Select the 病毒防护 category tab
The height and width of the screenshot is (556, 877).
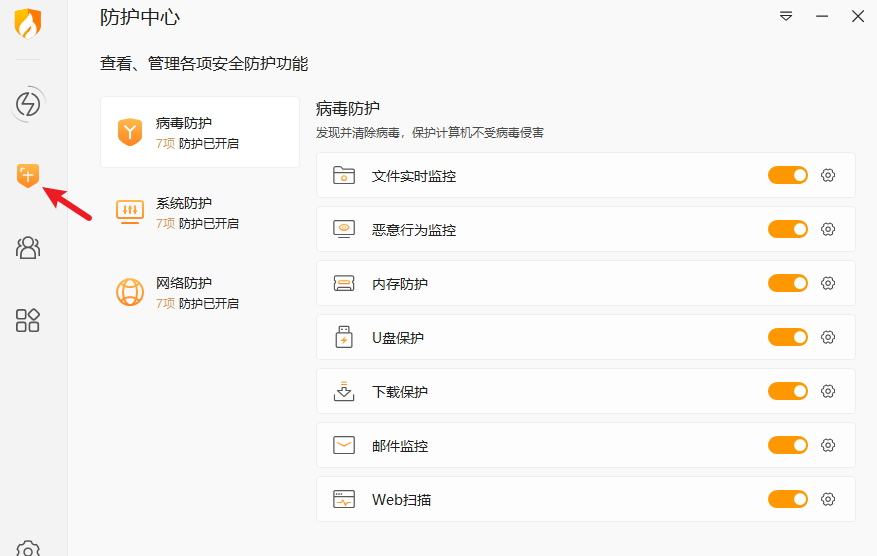click(200, 132)
